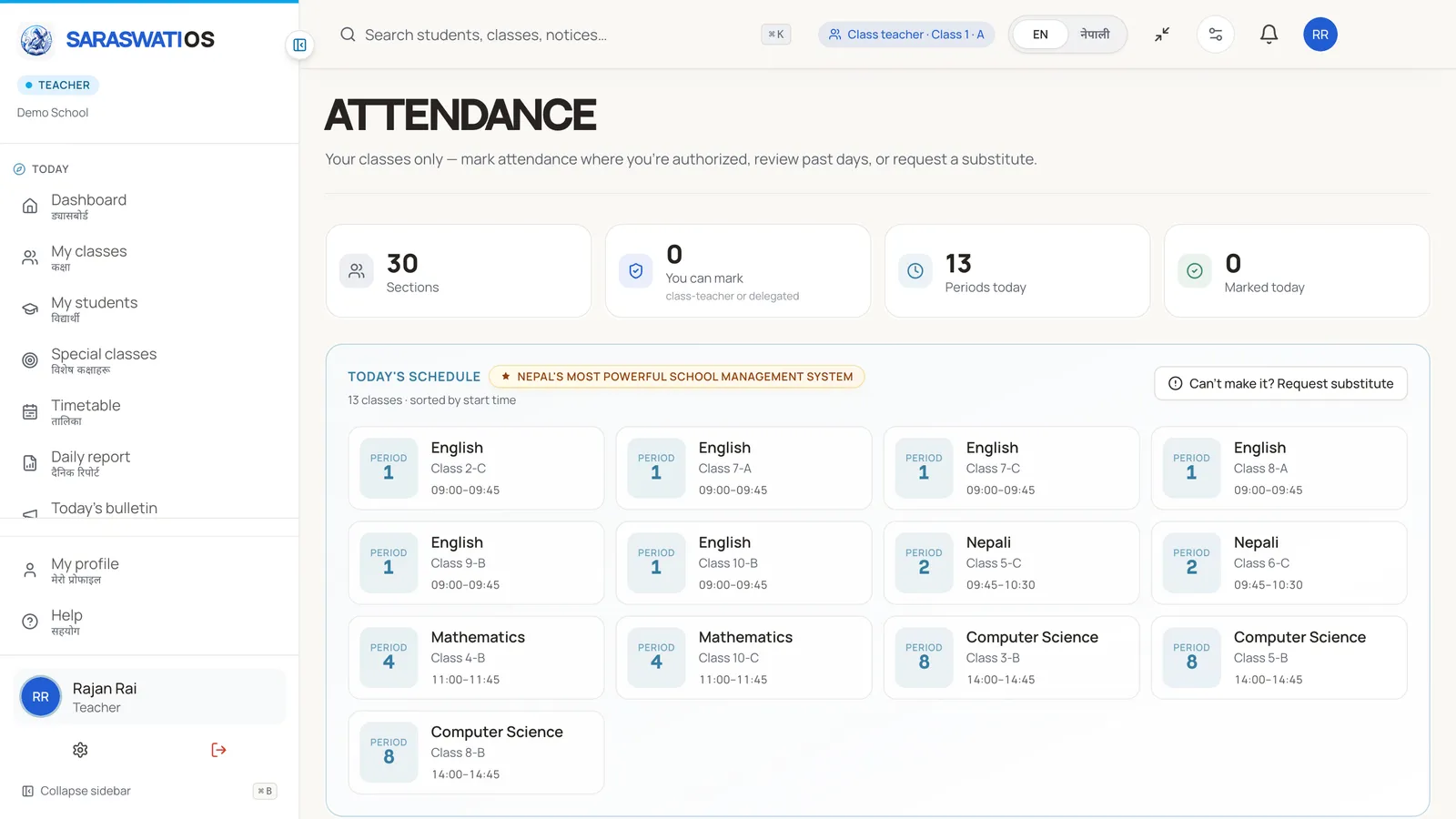Click the My classes people icon
The height and width of the screenshot is (819, 1456).
30,258
